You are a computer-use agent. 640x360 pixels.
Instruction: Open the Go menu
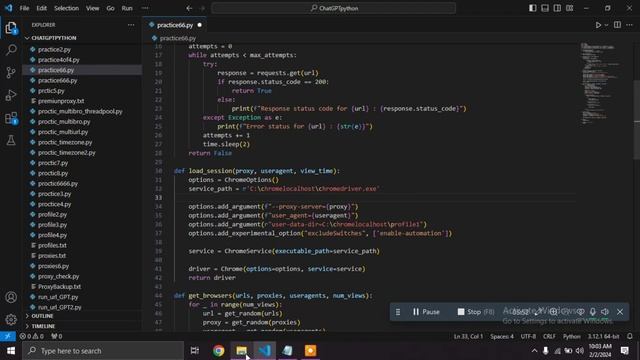[x=110, y=8]
